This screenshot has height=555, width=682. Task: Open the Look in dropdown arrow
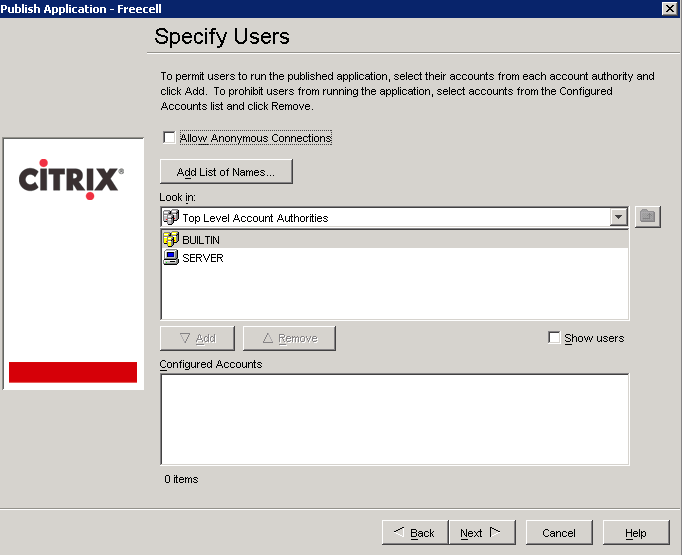coord(618,217)
